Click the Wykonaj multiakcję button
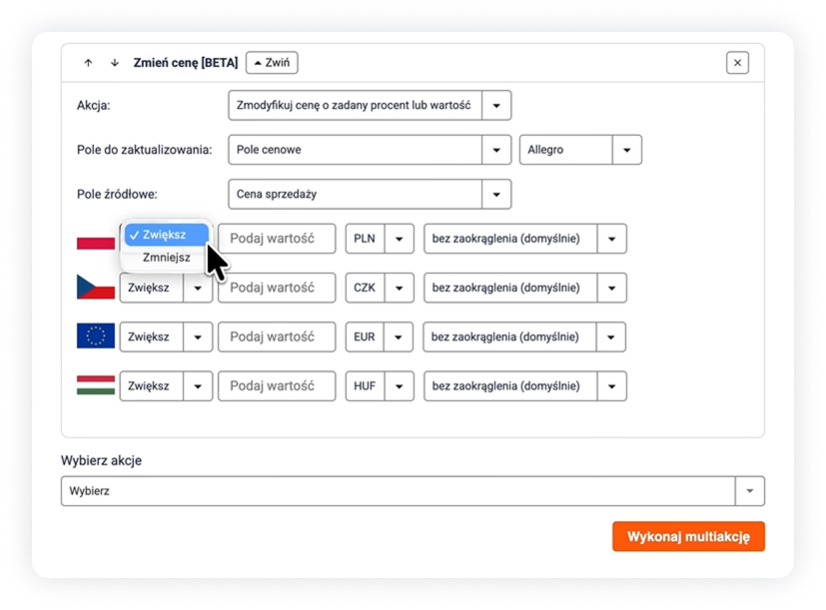Image resolution: width=826 pixels, height=610 pixels. click(688, 537)
